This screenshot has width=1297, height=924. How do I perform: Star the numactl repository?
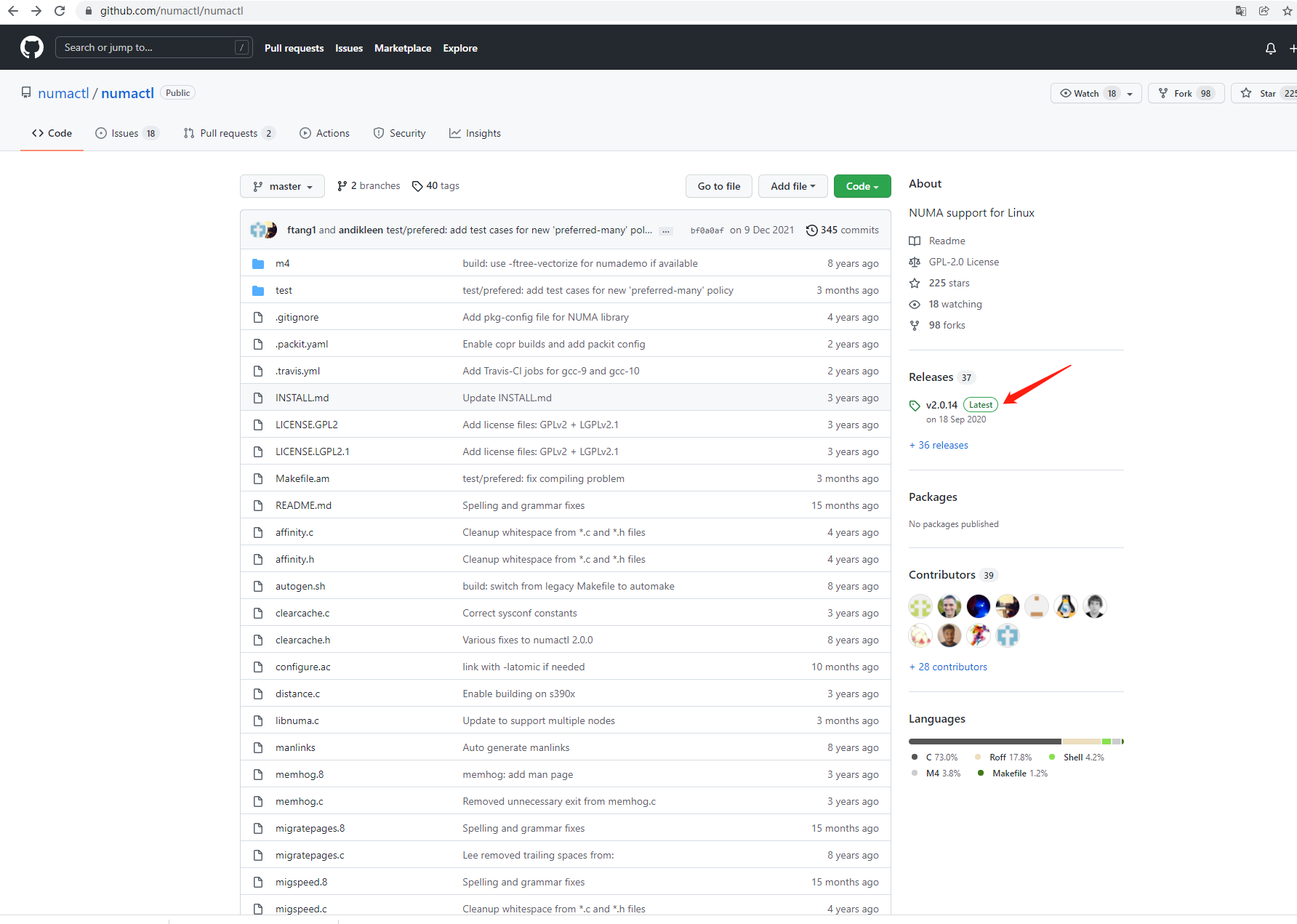pos(1264,93)
